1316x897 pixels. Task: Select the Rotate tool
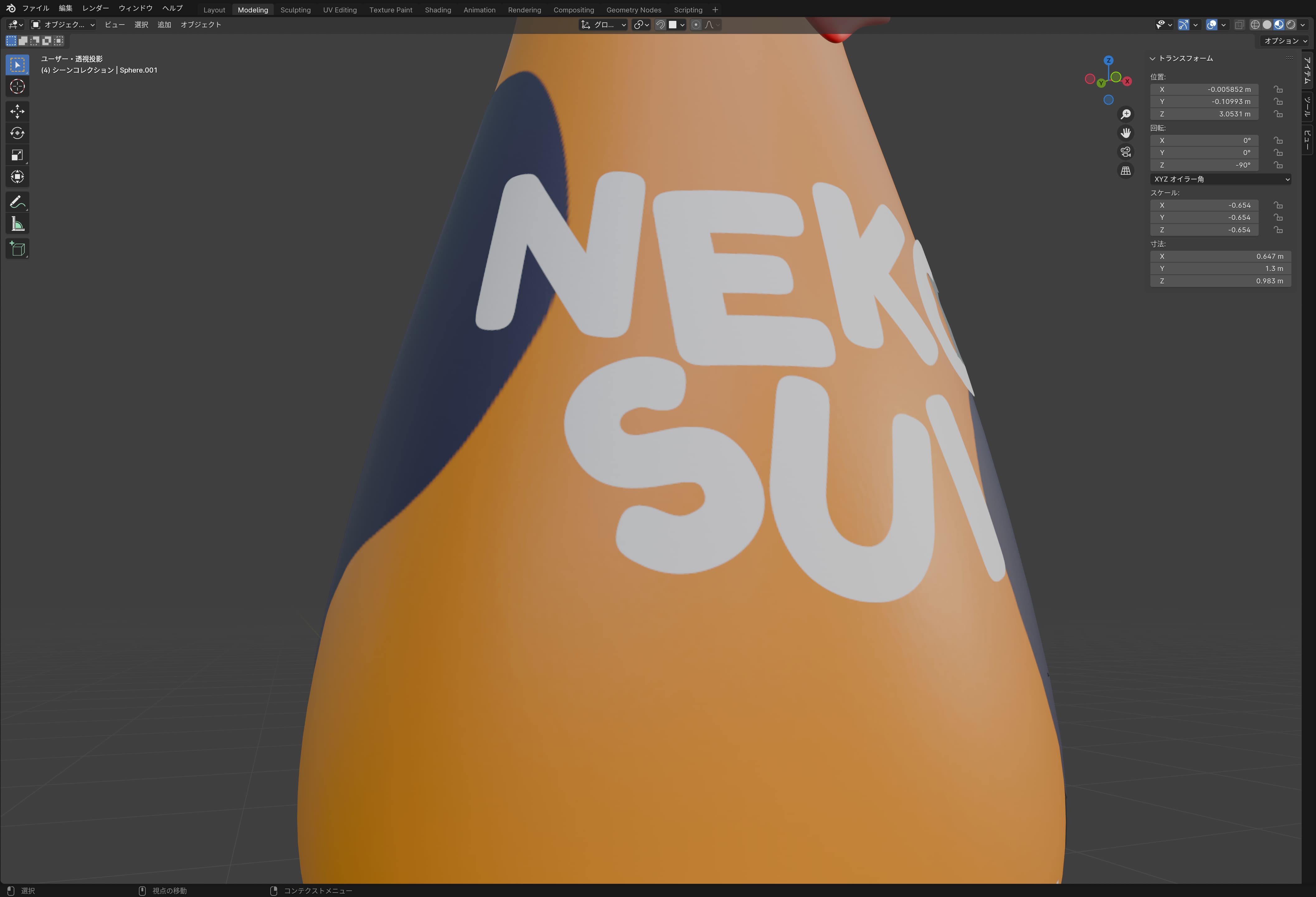tap(17, 133)
